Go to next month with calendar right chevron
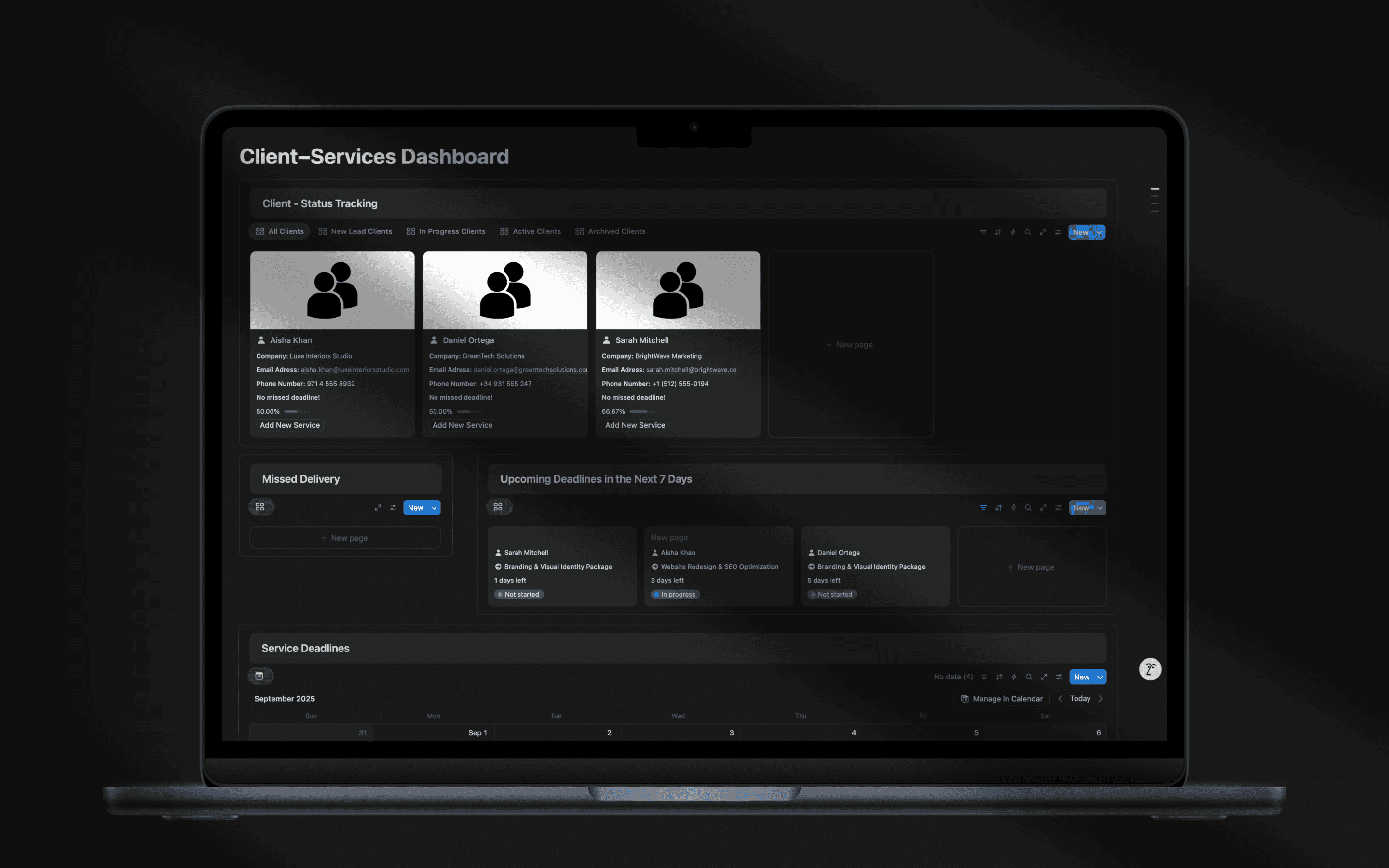 point(1100,699)
